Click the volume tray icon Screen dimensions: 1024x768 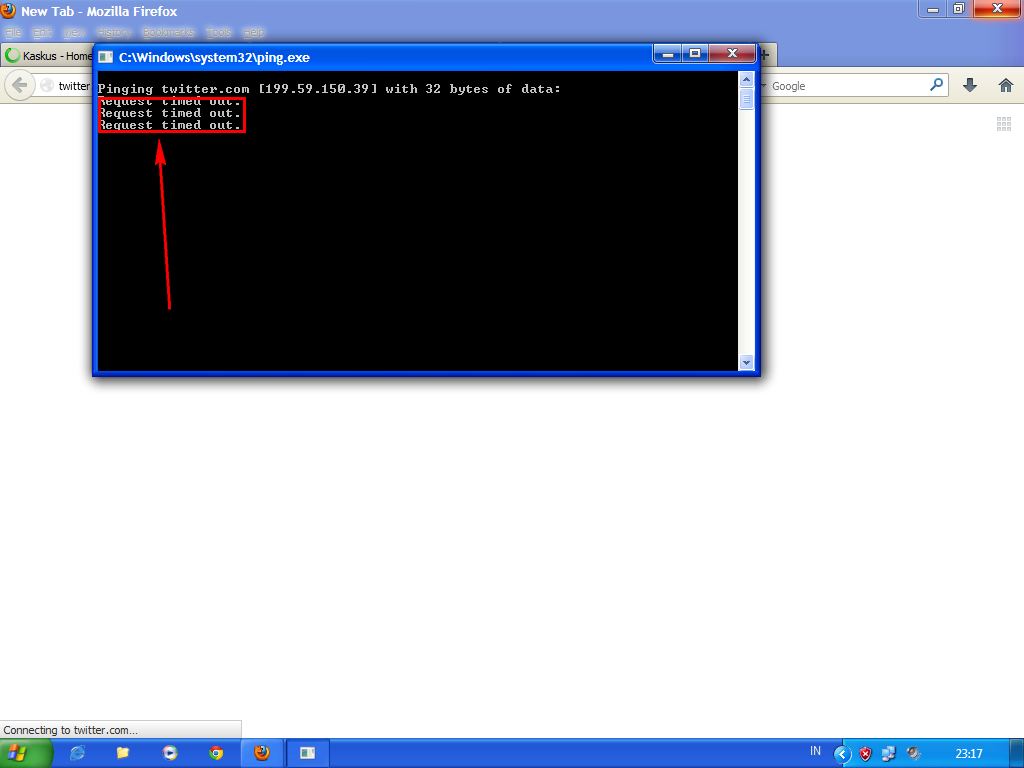[x=913, y=754]
